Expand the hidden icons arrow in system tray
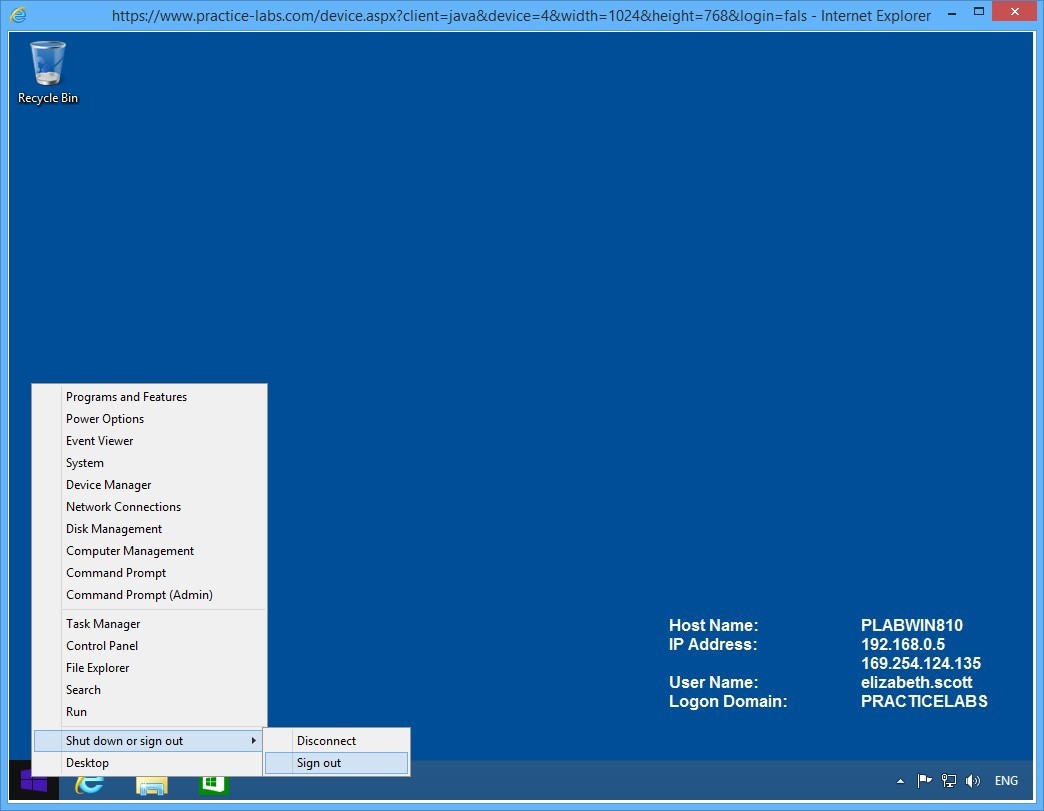 pyautogui.click(x=900, y=781)
